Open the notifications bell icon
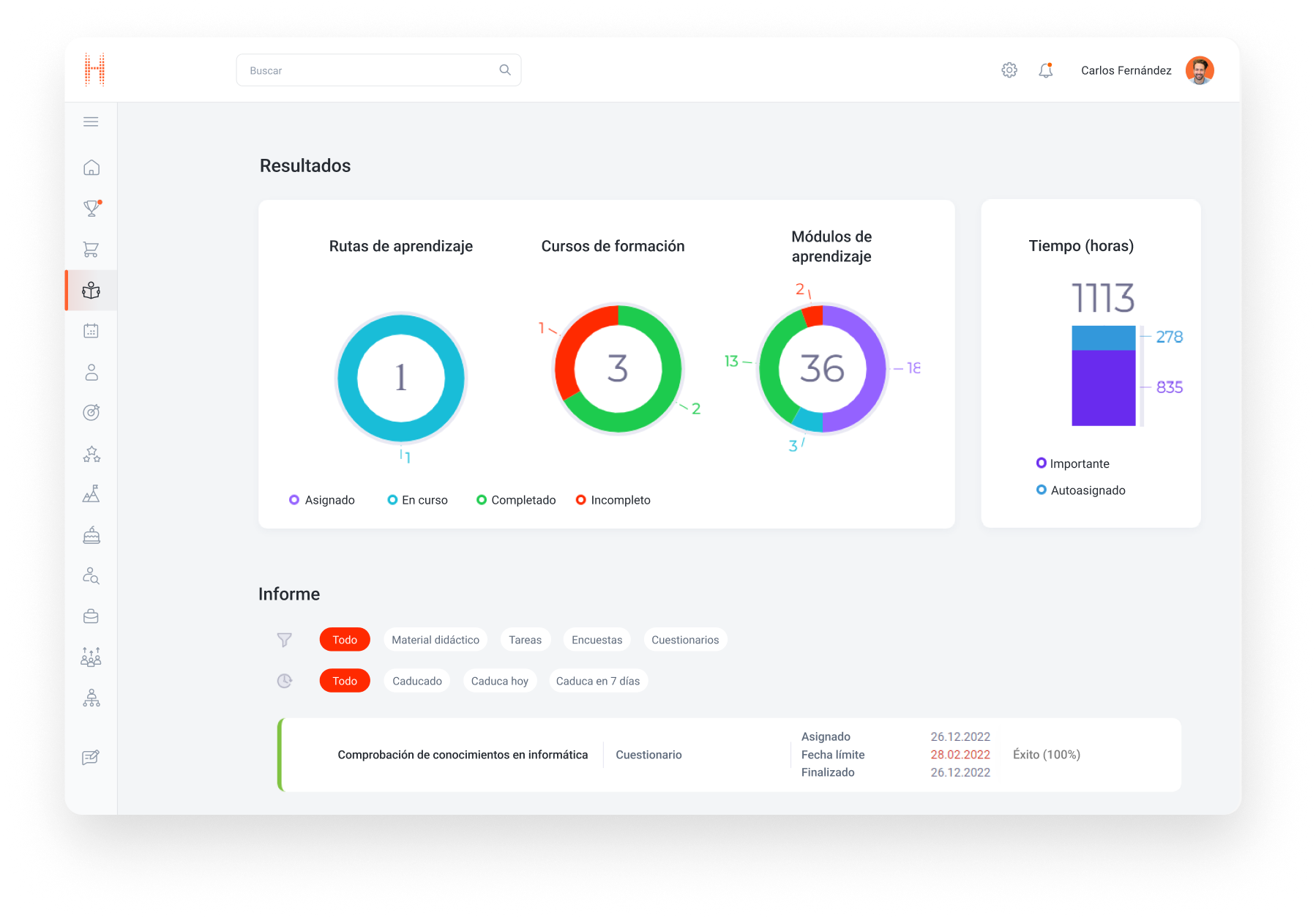This screenshot has height=918, width=1316. [x=1045, y=70]
